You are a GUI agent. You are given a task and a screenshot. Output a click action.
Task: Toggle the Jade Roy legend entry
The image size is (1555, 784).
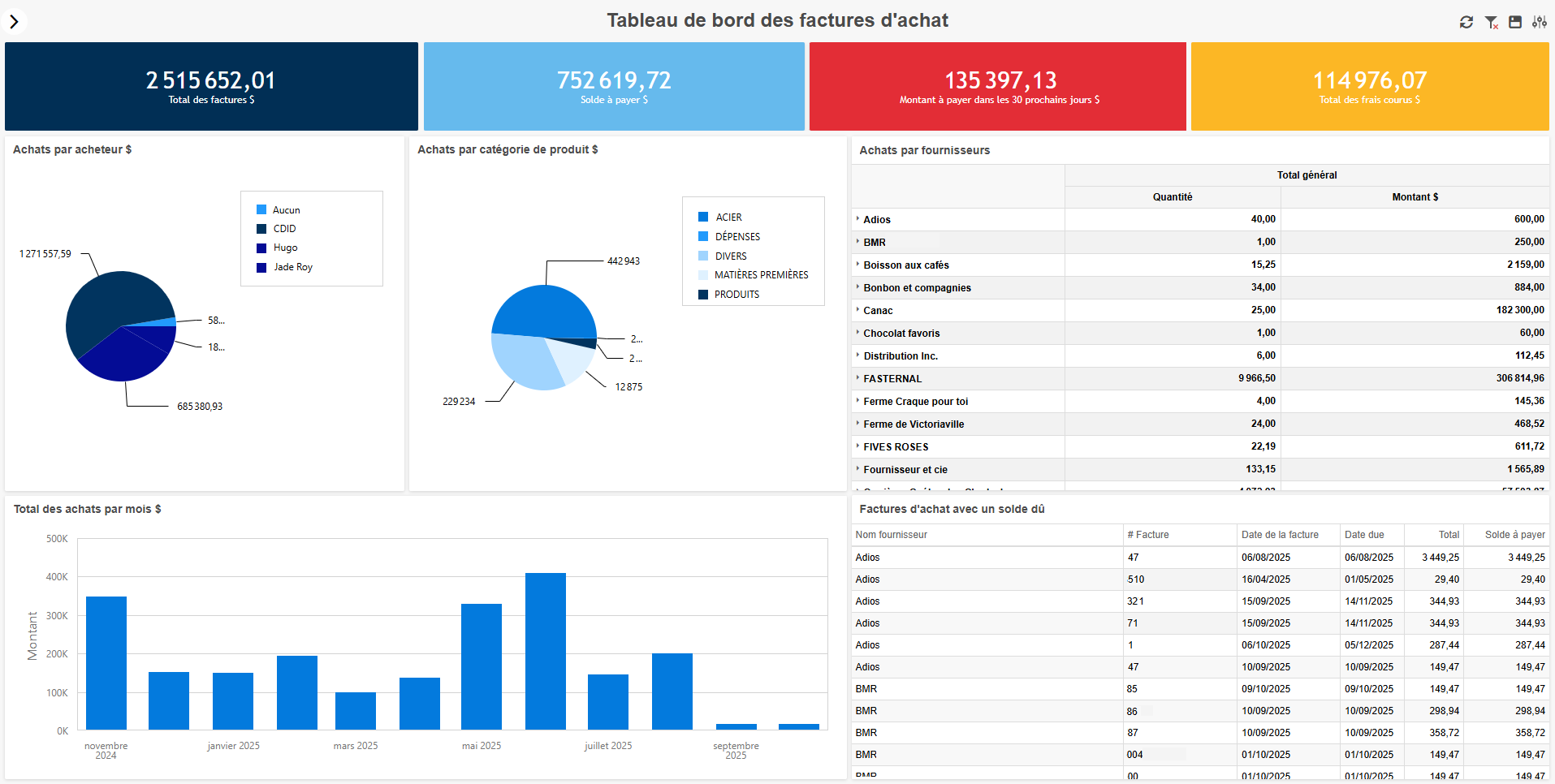(x=292, y=267)
